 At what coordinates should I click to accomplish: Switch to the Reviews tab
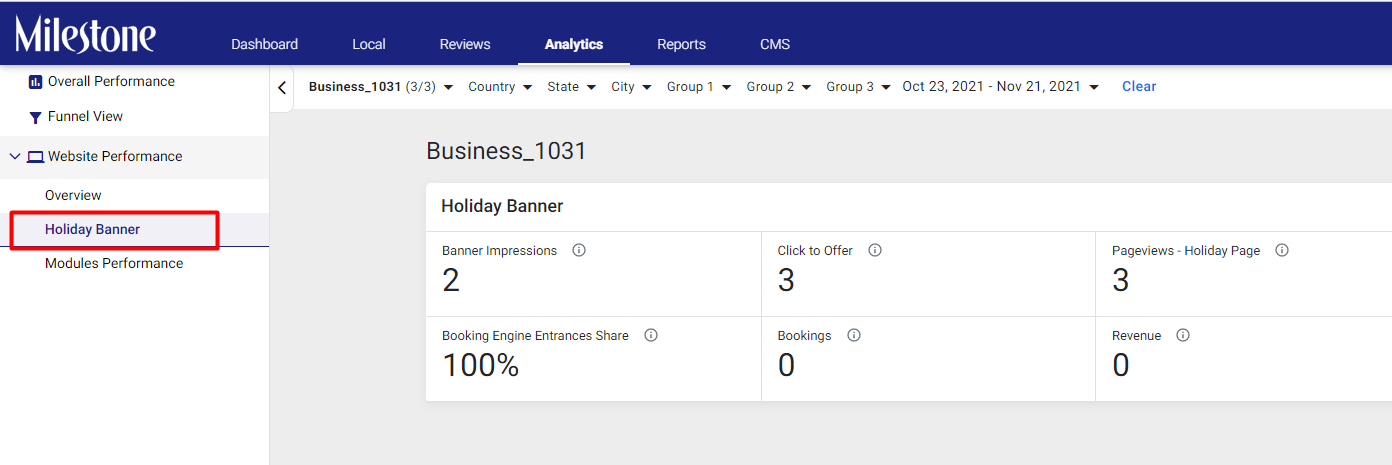465,44
